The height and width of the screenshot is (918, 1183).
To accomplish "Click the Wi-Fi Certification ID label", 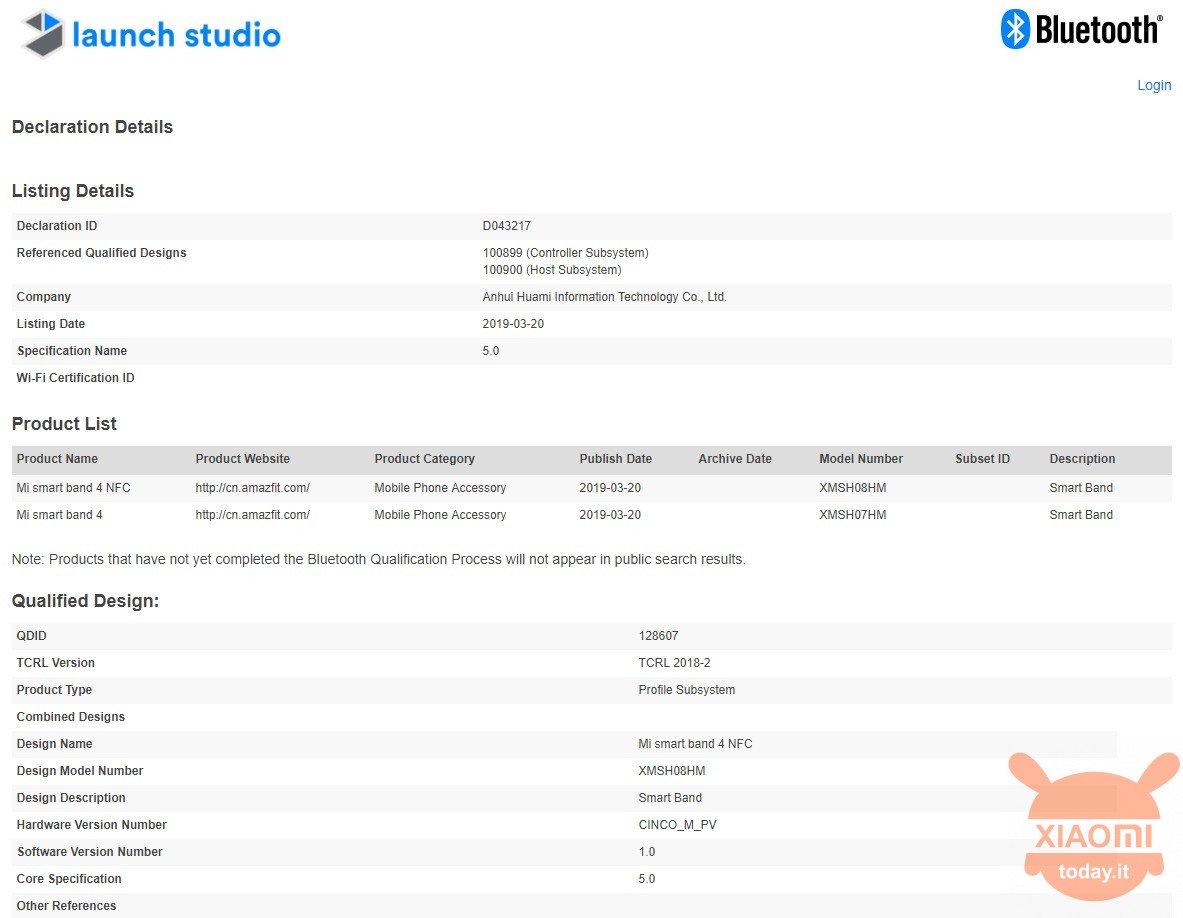I will click(x=75, y=378).
